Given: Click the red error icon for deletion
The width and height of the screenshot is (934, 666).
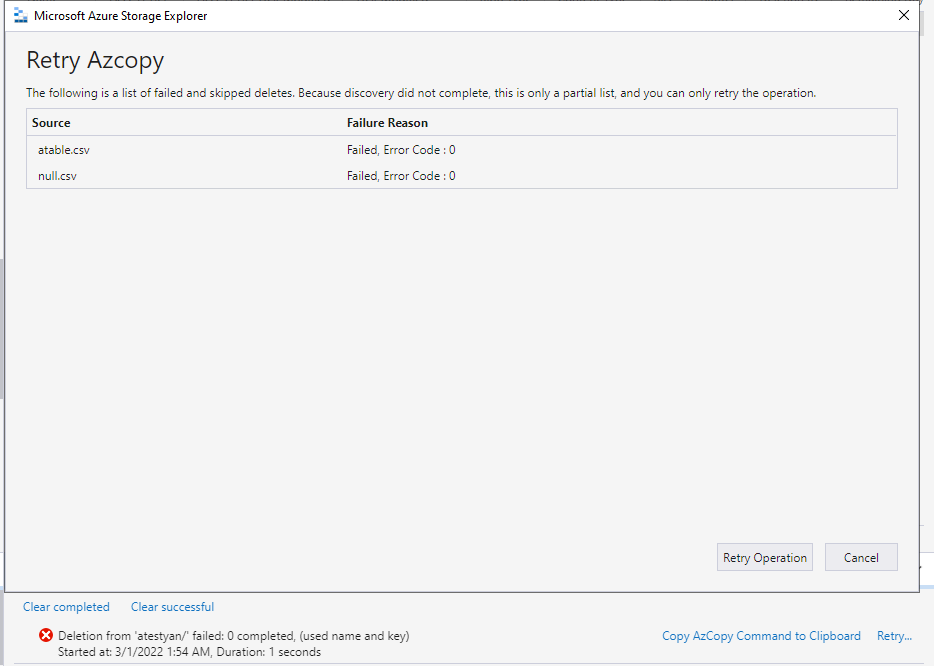Looking at the screenshot, I should click(46, 636).
